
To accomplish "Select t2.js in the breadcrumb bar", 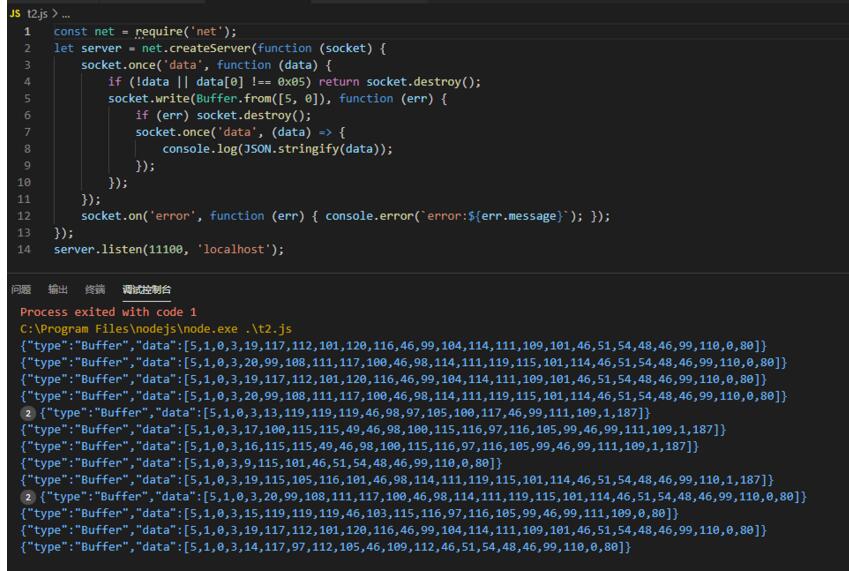I will (x=33, y=11).
